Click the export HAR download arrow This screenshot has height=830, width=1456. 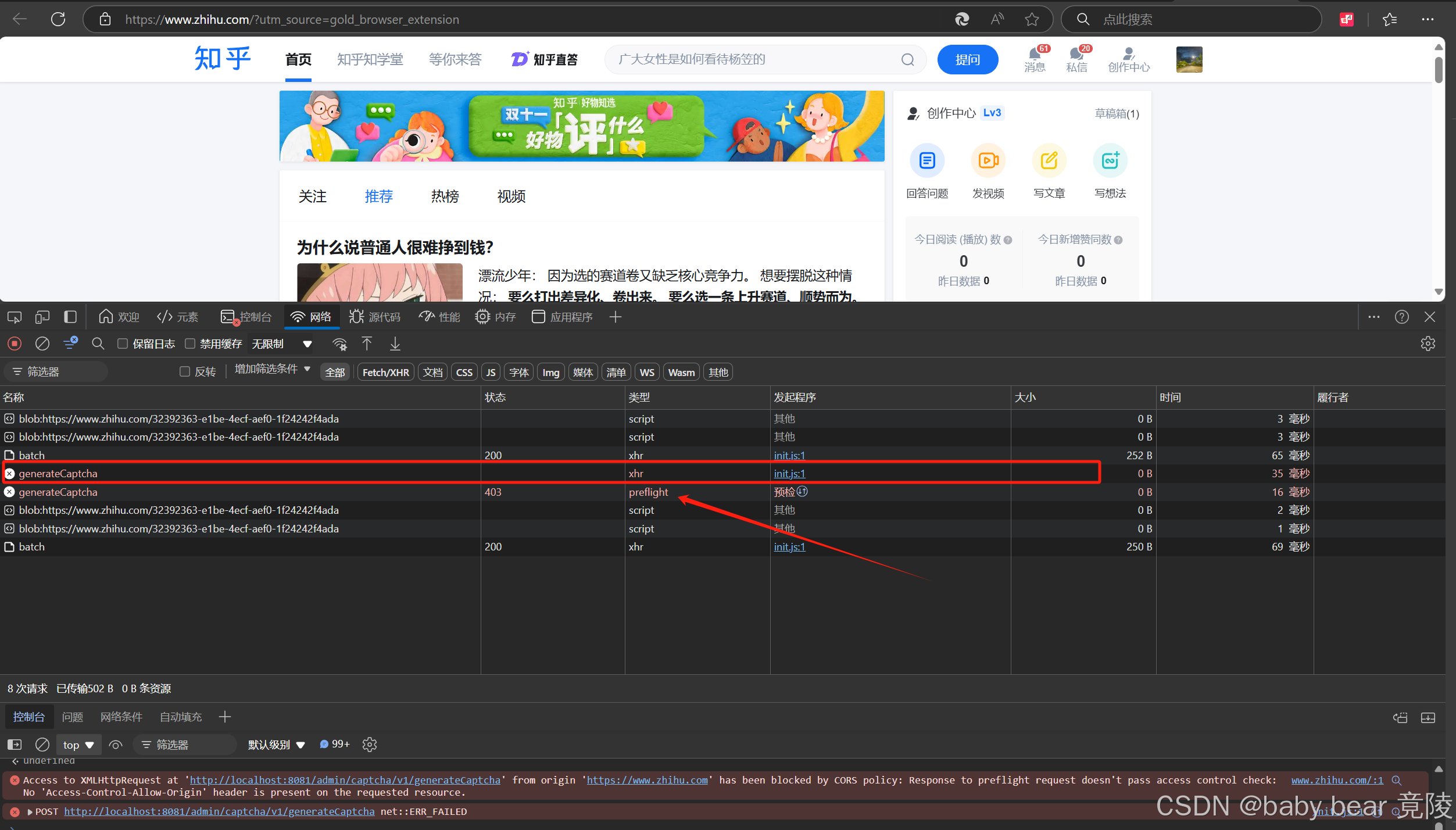[395, 344]
